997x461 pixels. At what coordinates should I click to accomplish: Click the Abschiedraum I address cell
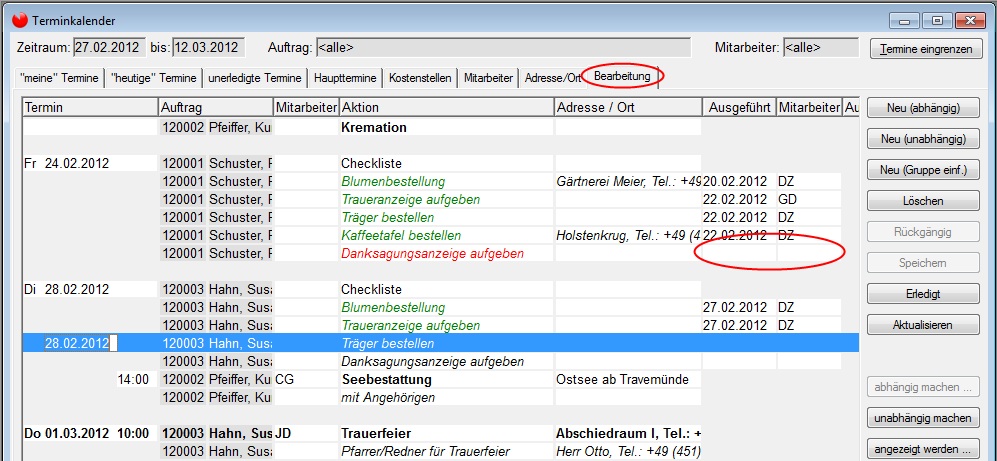tap(628, 434)
